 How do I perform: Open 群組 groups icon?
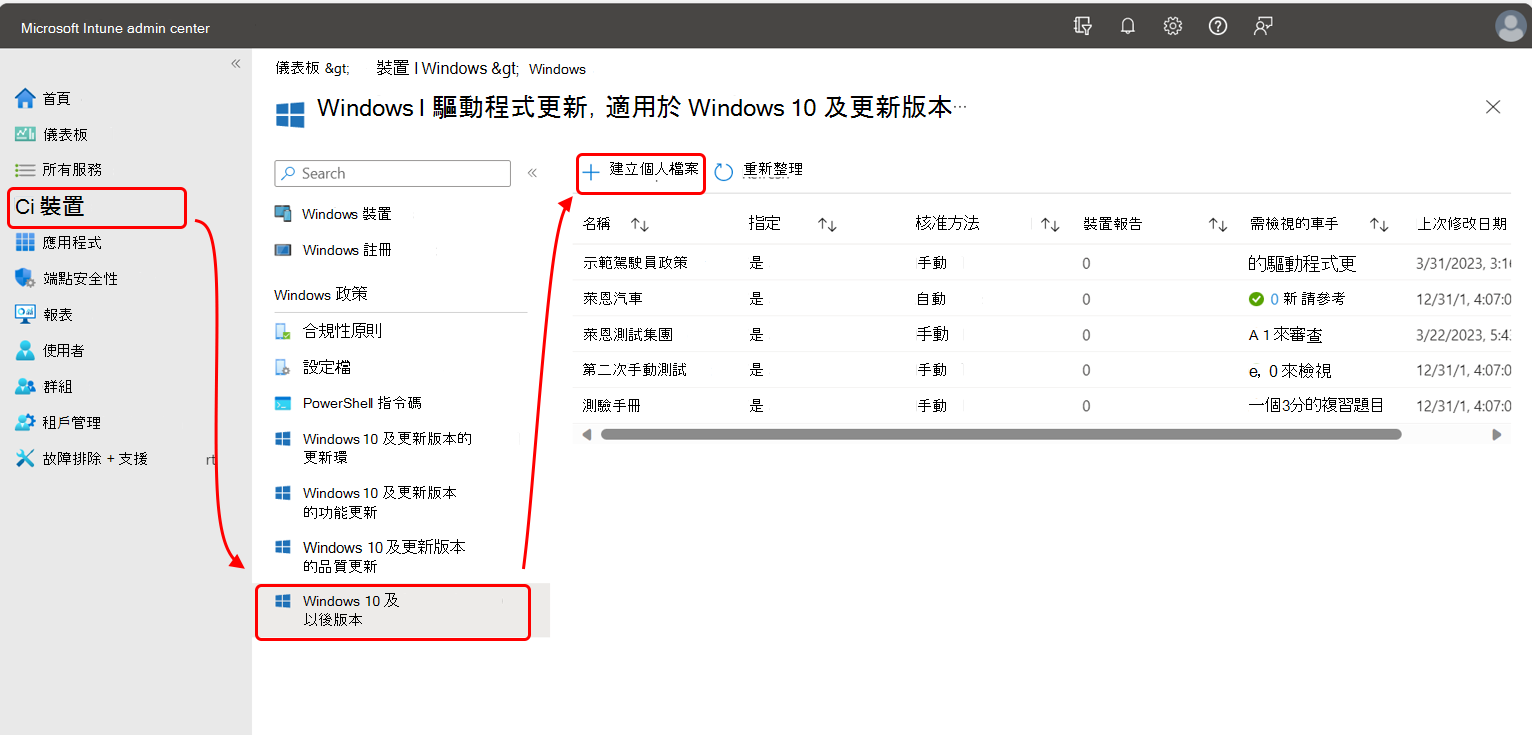pyautogui.click(x=25, y=386)
